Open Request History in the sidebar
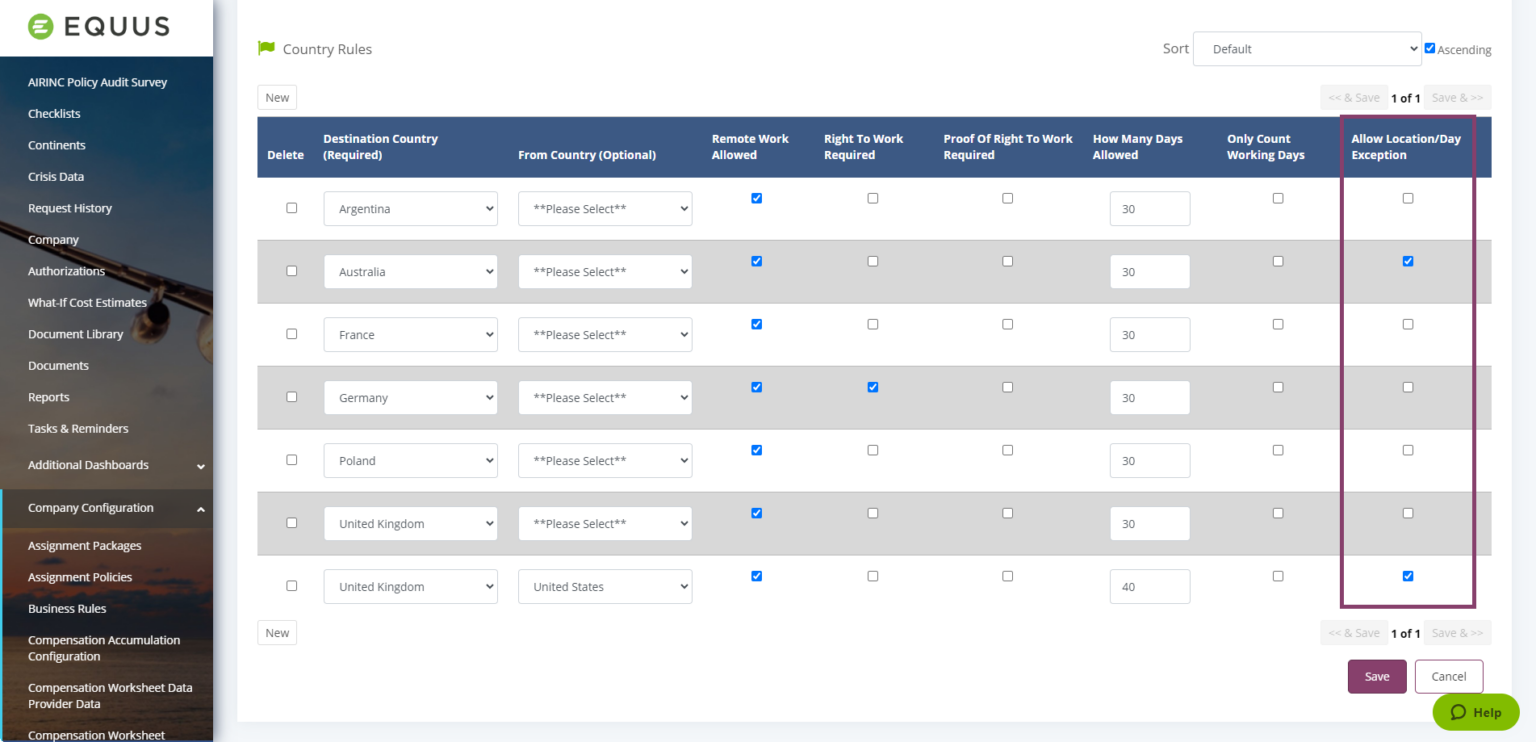Screen dimensions: 1536x742 70,208
